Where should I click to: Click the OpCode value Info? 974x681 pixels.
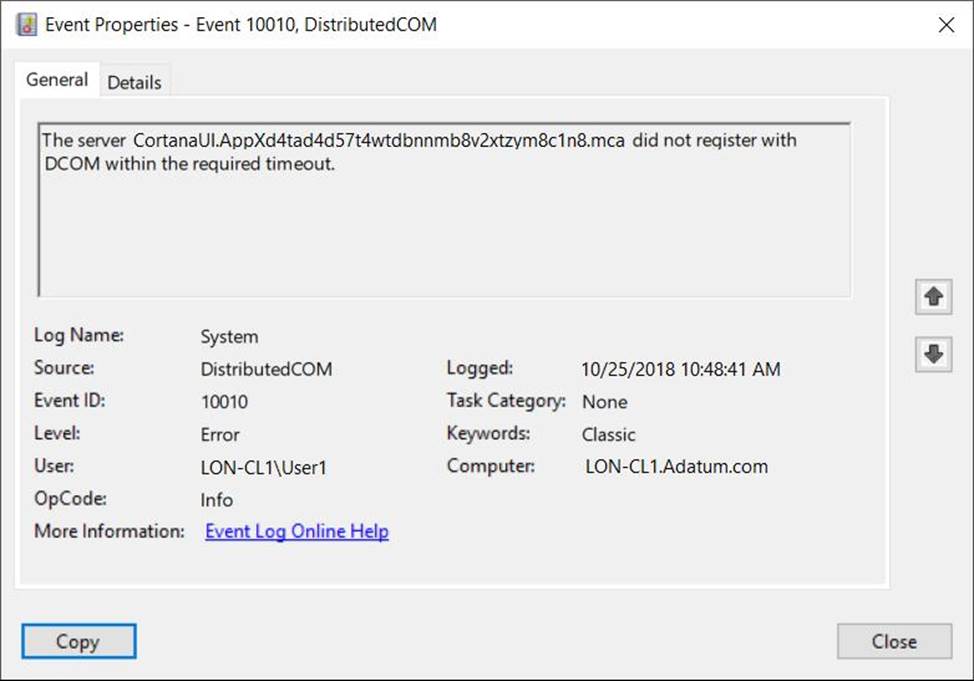(x=216, y=500)
